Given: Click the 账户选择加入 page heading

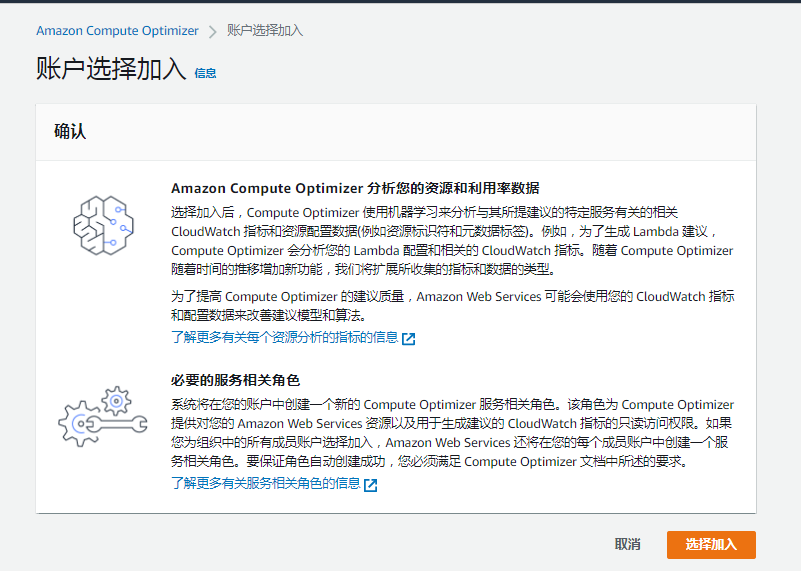Looking at the screenshot, I should pos(111,69).
